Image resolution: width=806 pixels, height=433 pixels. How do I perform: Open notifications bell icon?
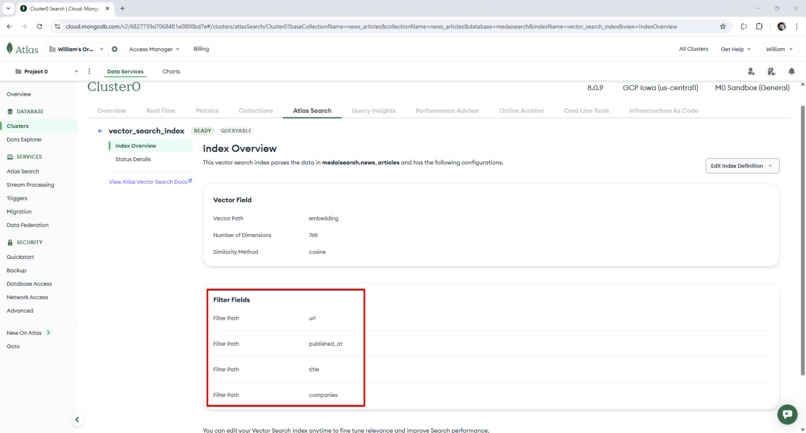(792, 71)
